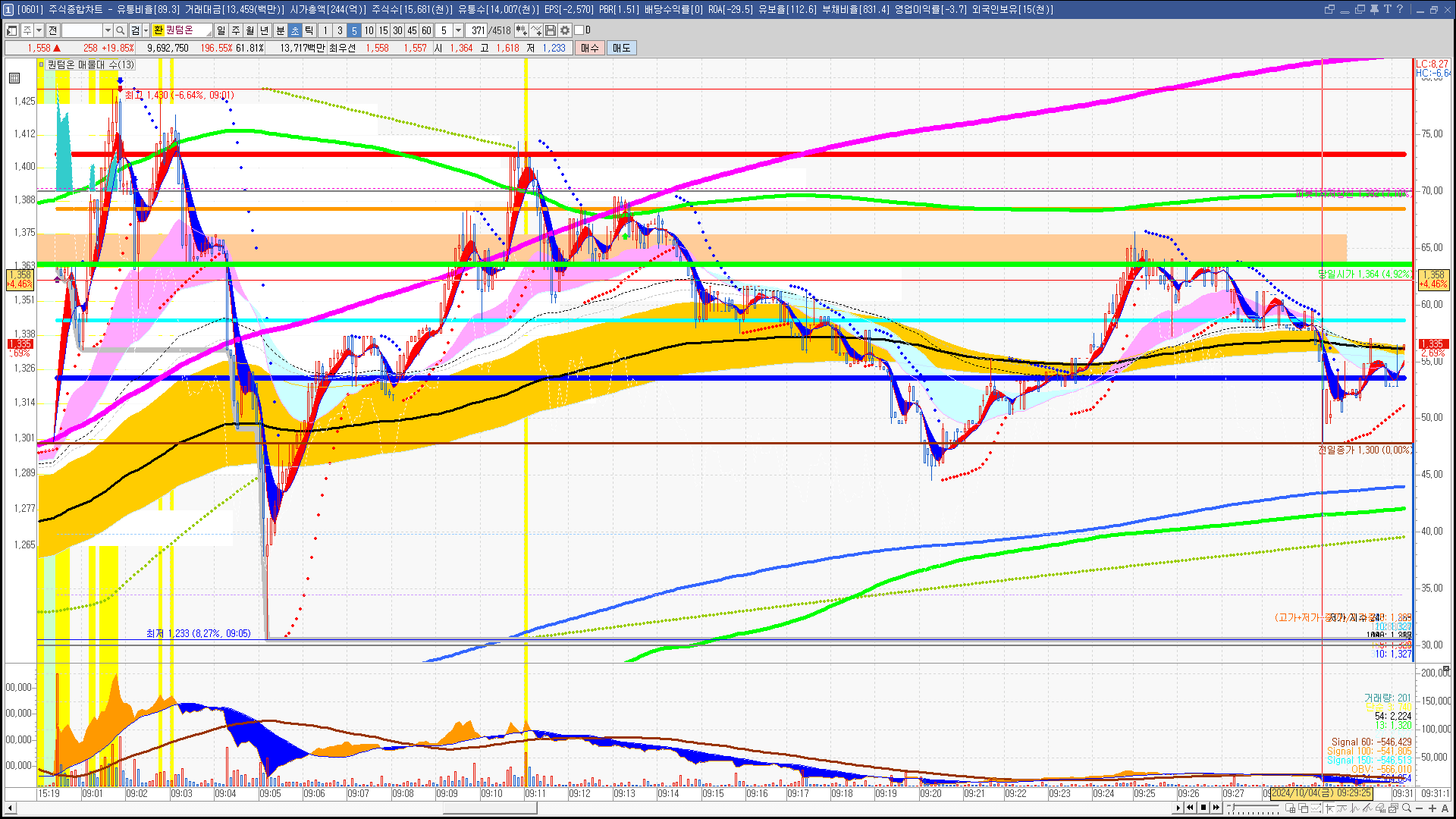1456x819 pixels.
Task: Select the 60 interval tab
Action: coord(426,30)
